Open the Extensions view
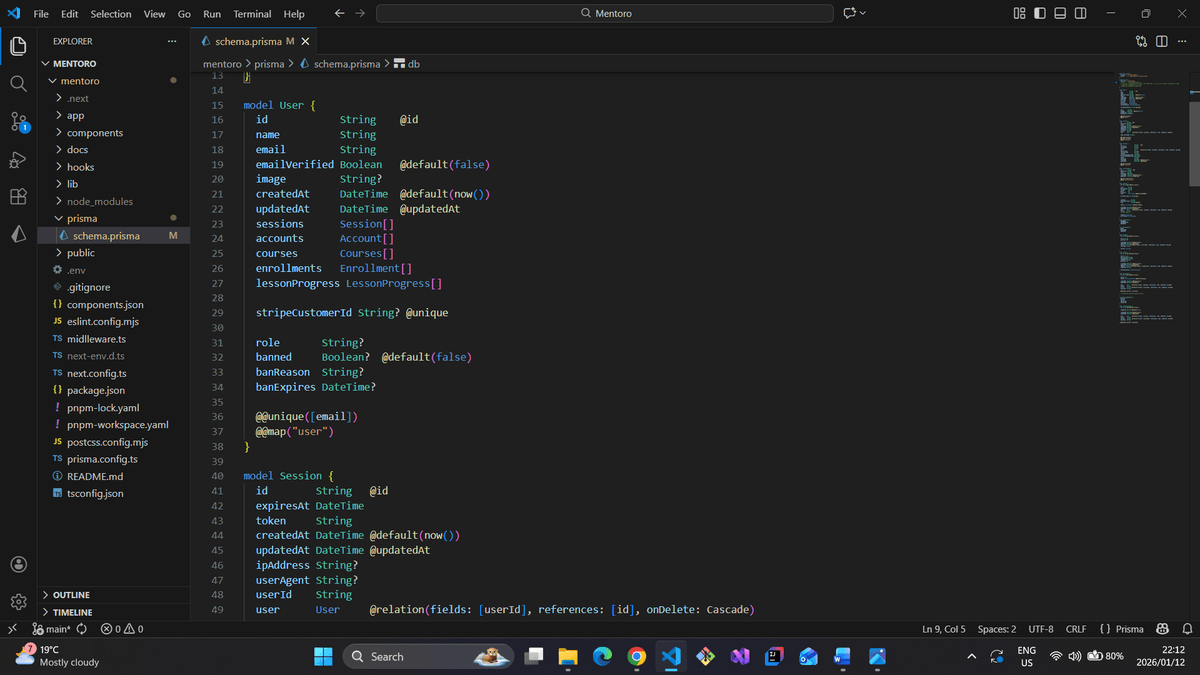The height and width of the screenshot is (675, 1200). tap(18, 197)
